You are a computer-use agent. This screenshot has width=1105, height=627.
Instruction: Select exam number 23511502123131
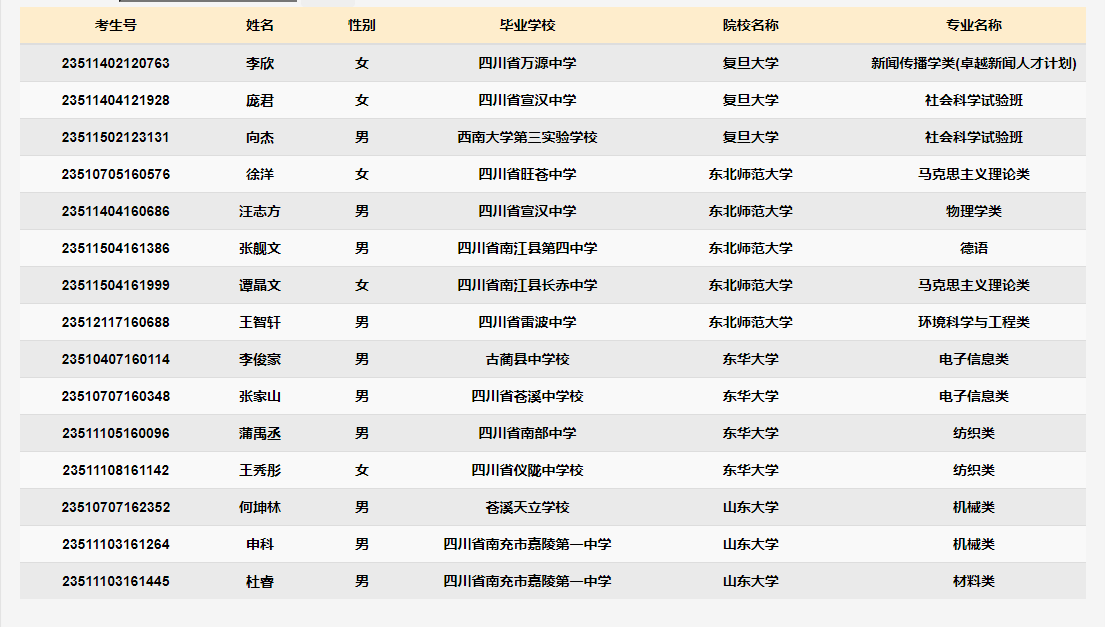point(116,137)
